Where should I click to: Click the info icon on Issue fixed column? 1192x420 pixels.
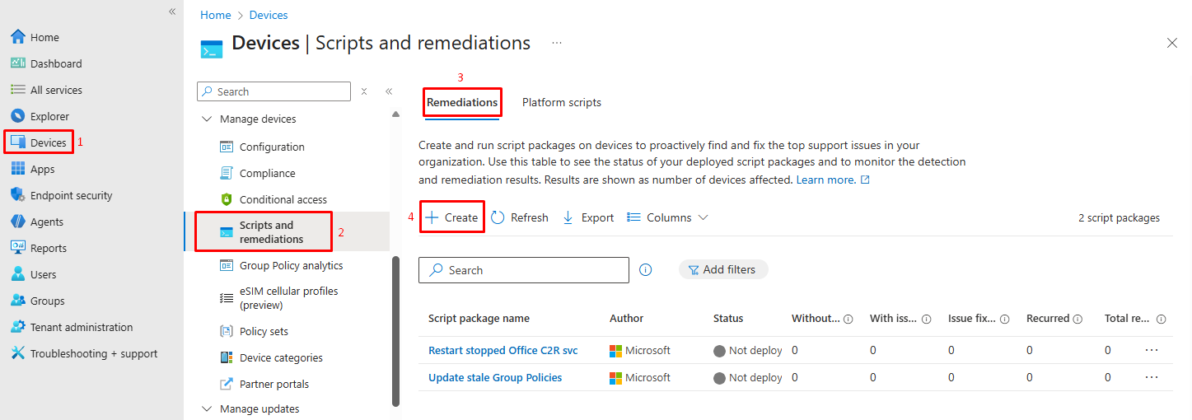(x=1004, y=319)
